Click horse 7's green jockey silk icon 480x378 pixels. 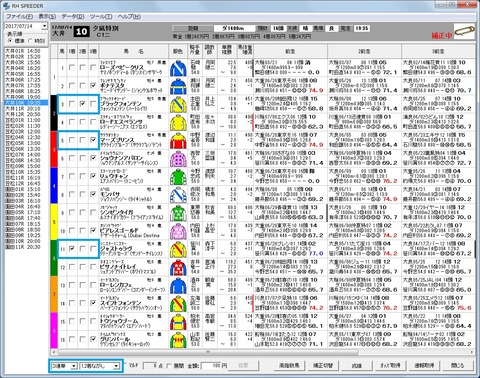(178, 177)
